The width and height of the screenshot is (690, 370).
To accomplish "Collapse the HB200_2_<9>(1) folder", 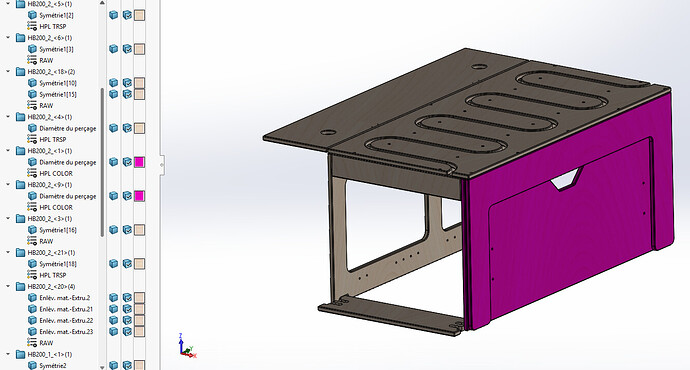I will [x=8, y=184].
